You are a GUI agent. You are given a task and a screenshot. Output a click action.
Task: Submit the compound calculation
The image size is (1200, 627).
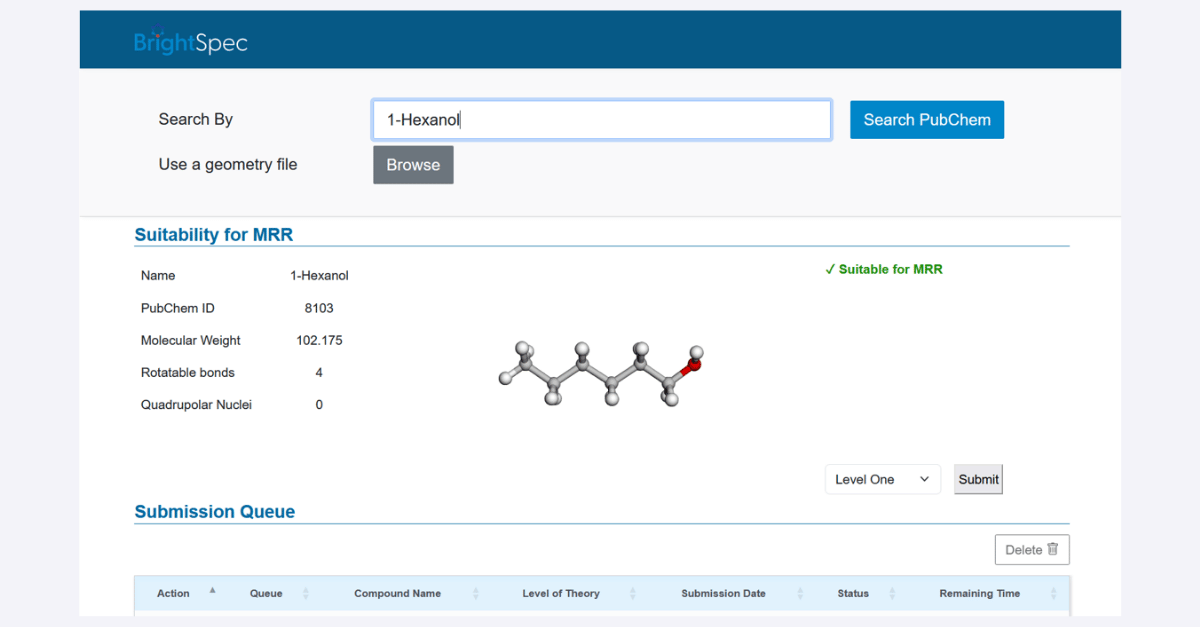[x=978, y=479]
